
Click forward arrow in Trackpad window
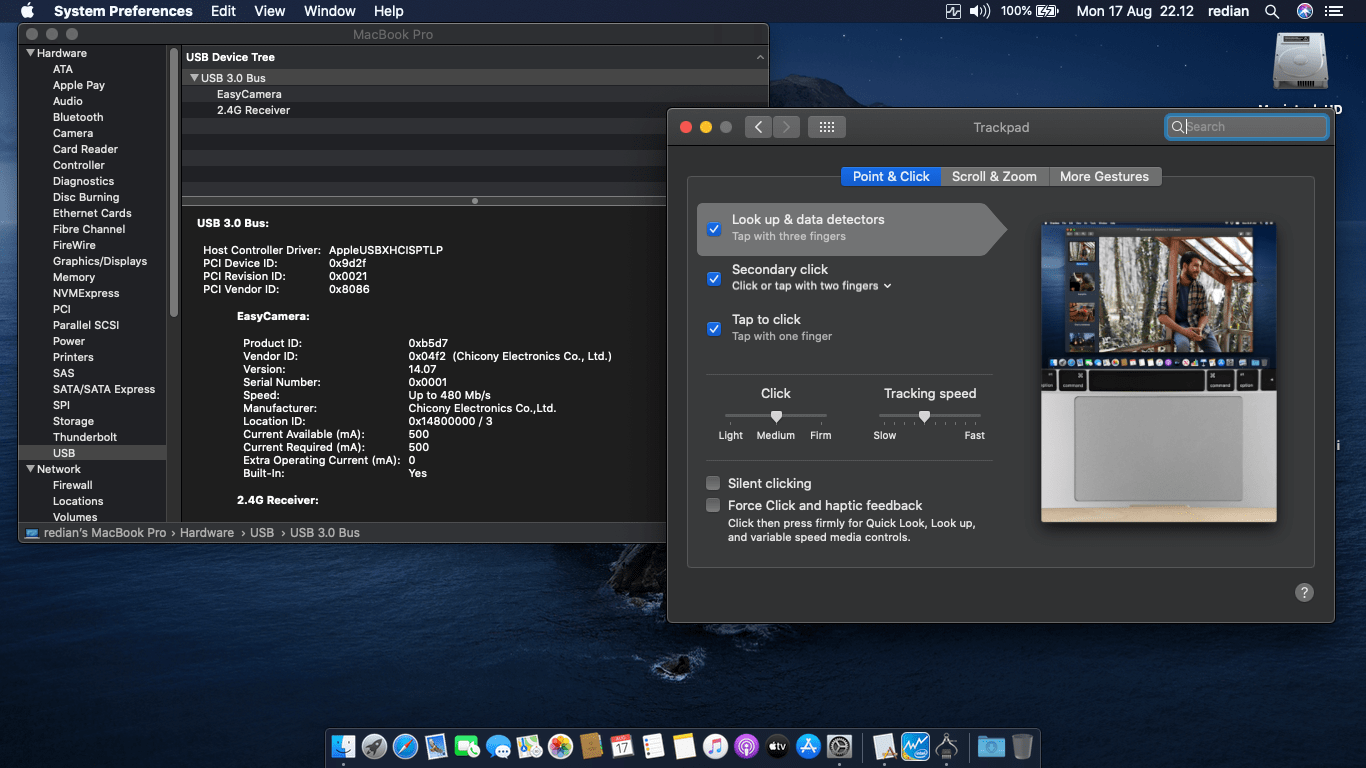[x=786, y=127]
